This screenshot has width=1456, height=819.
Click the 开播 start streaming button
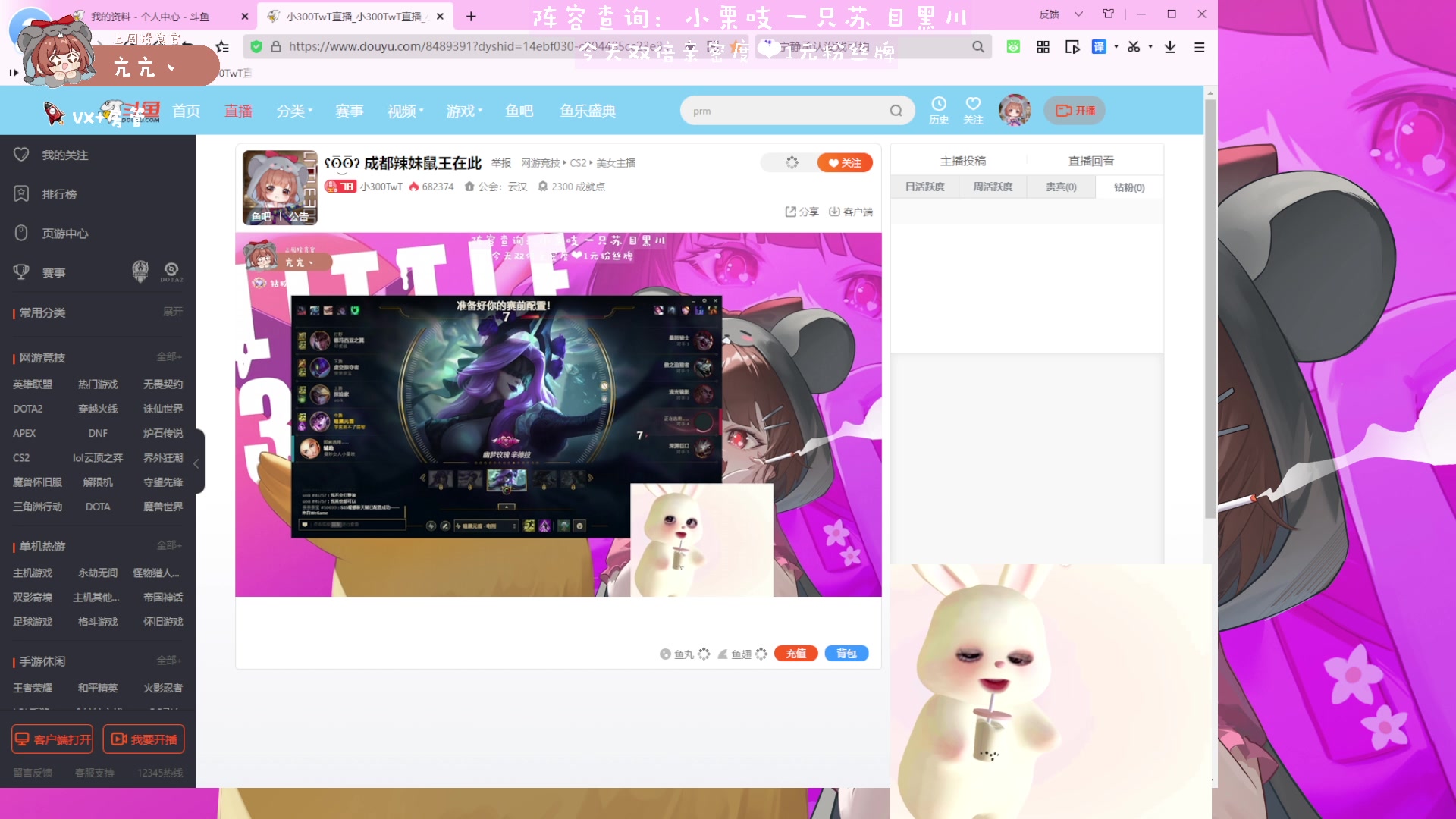pyautogui.click(x=1075, y=111)
